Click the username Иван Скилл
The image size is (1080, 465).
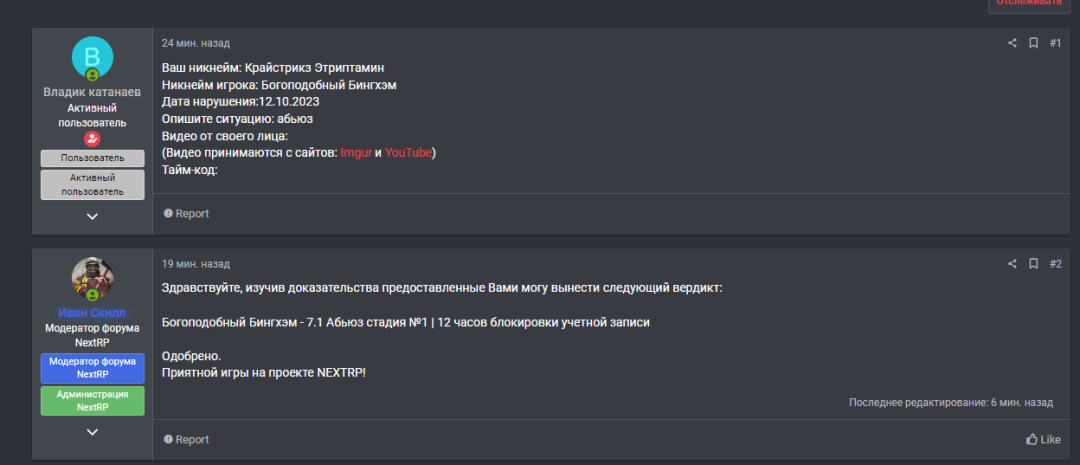[x=92, y=313]
